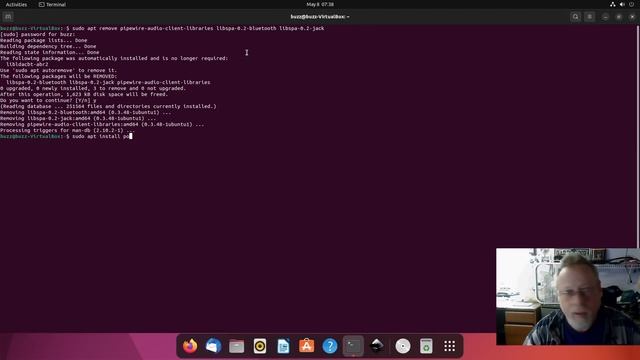Open the Help icon in the dock
This screenshot has width=640, height=360.
[330, 346]
